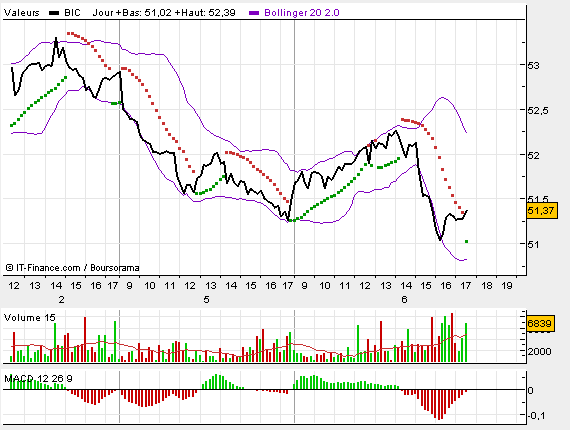The image size is (570, 430).
Task: Select the 'MACD 12 26 9' panel label
Action: (38, 379)
